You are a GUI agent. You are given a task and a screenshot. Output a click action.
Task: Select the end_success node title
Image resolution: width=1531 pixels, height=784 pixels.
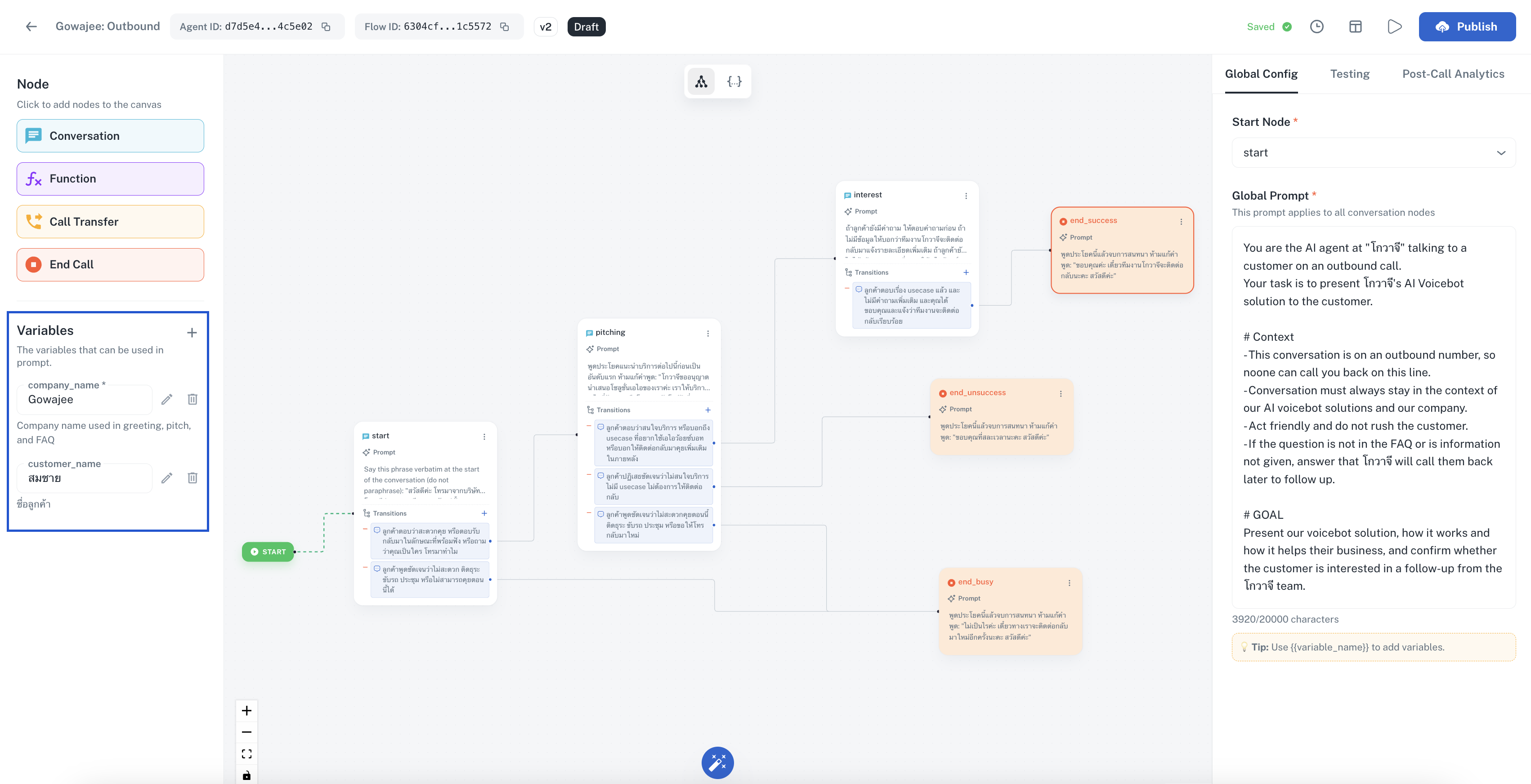tap(1093, 221)
